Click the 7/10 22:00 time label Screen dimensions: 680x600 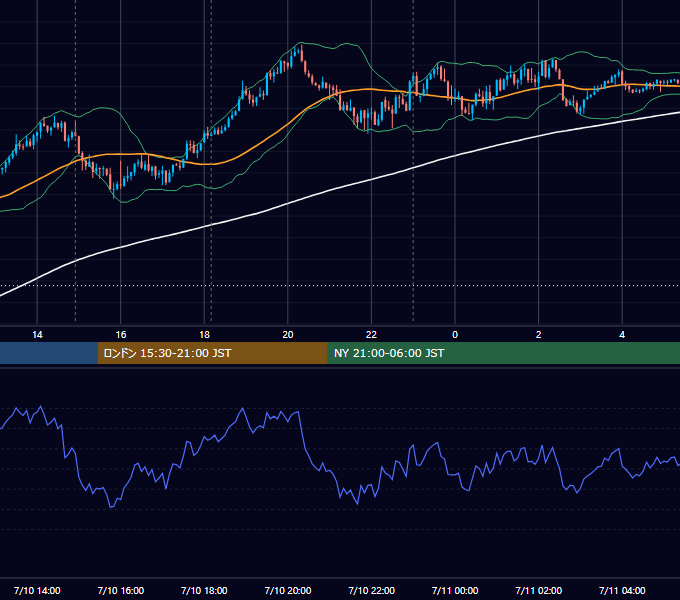point(371,590)
